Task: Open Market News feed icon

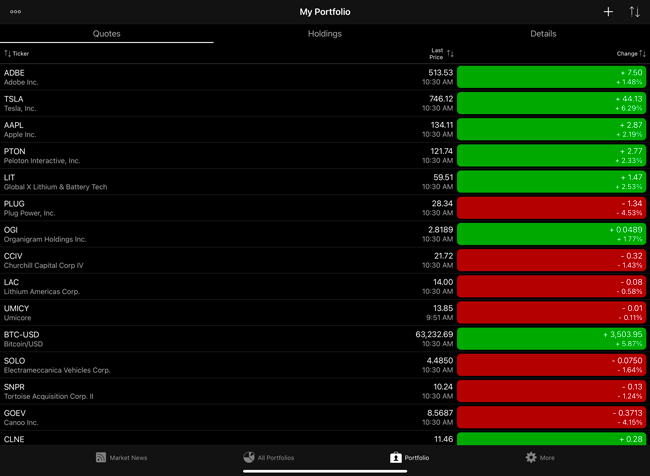Action: pos(101,457)
